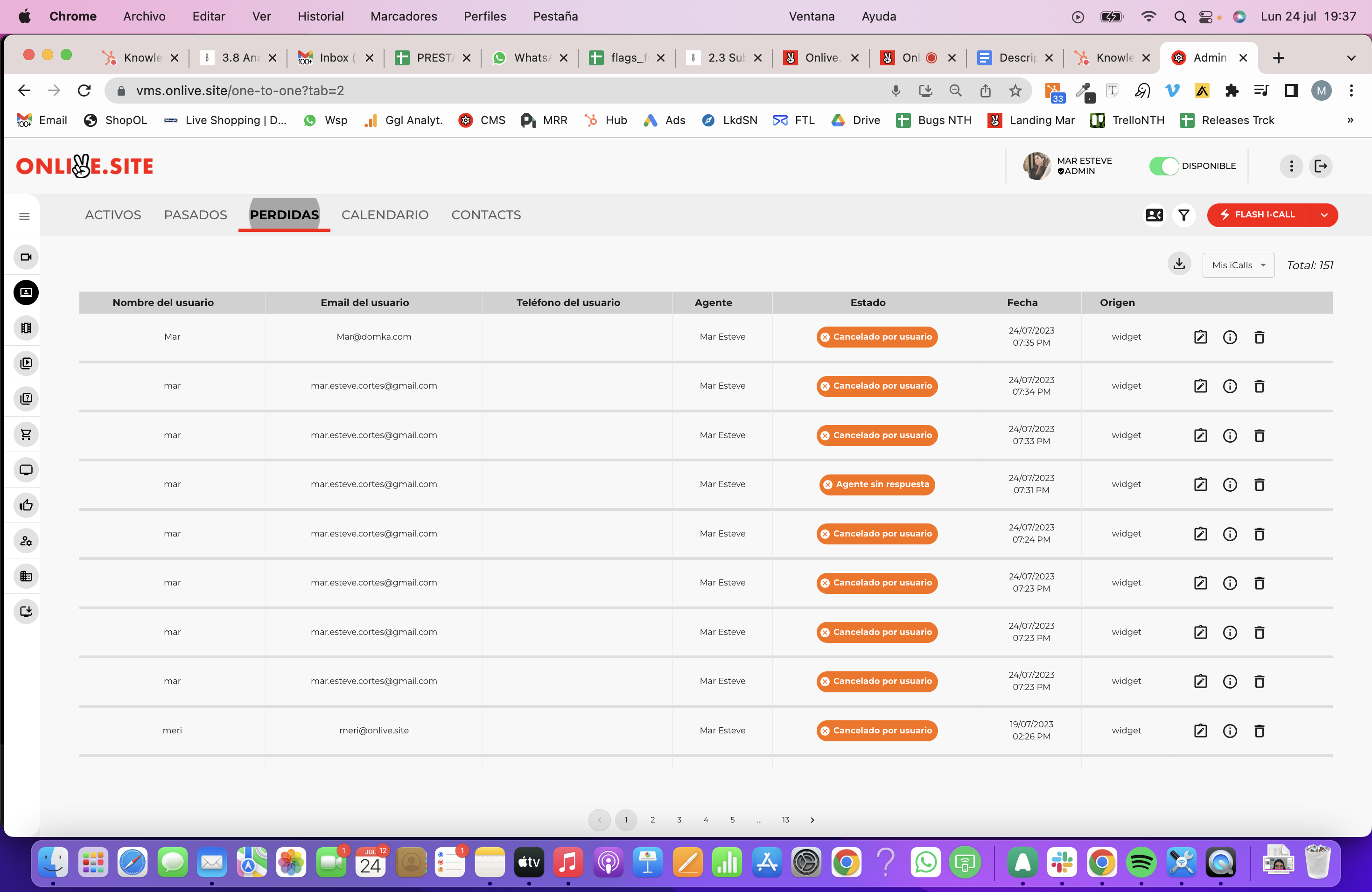Expand the Flash I-Call arrow dropdown
The width and height of the screenshot is (1372, 892).
pyautogui.click(x=1324, y=215)
